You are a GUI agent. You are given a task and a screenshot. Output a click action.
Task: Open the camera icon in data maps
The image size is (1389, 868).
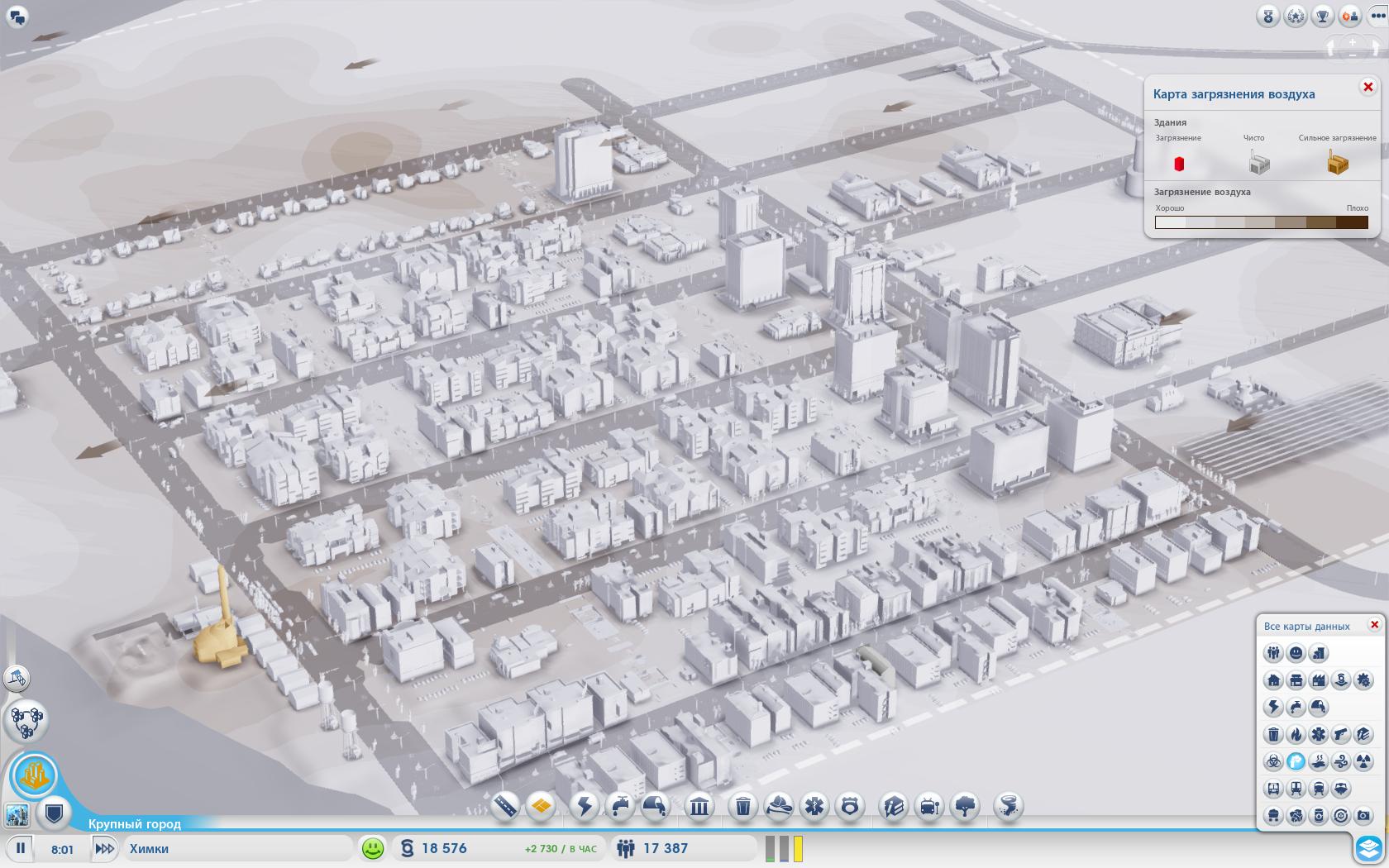click(x=1363, y=816)
